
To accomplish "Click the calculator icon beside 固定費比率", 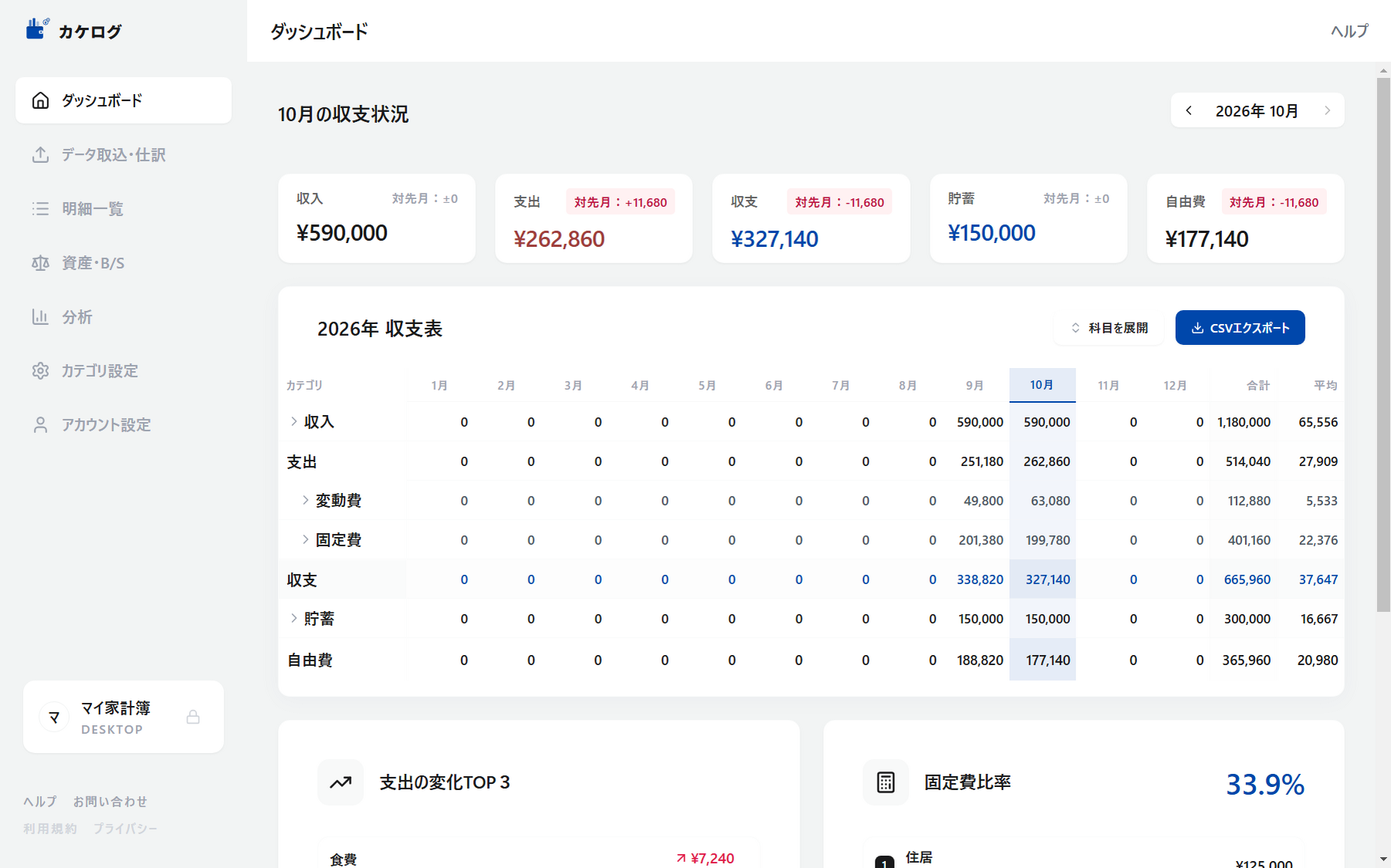I will coord(885,782).
